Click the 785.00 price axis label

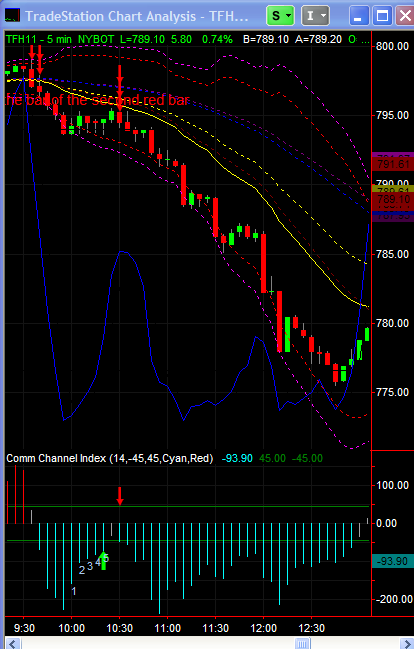[392, 254]
